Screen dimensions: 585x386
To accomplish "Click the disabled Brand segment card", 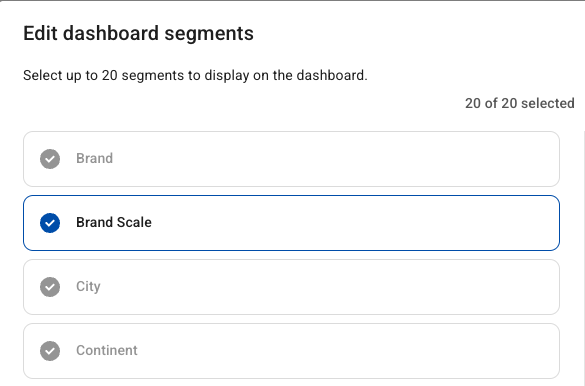I will tap(291, 159).
